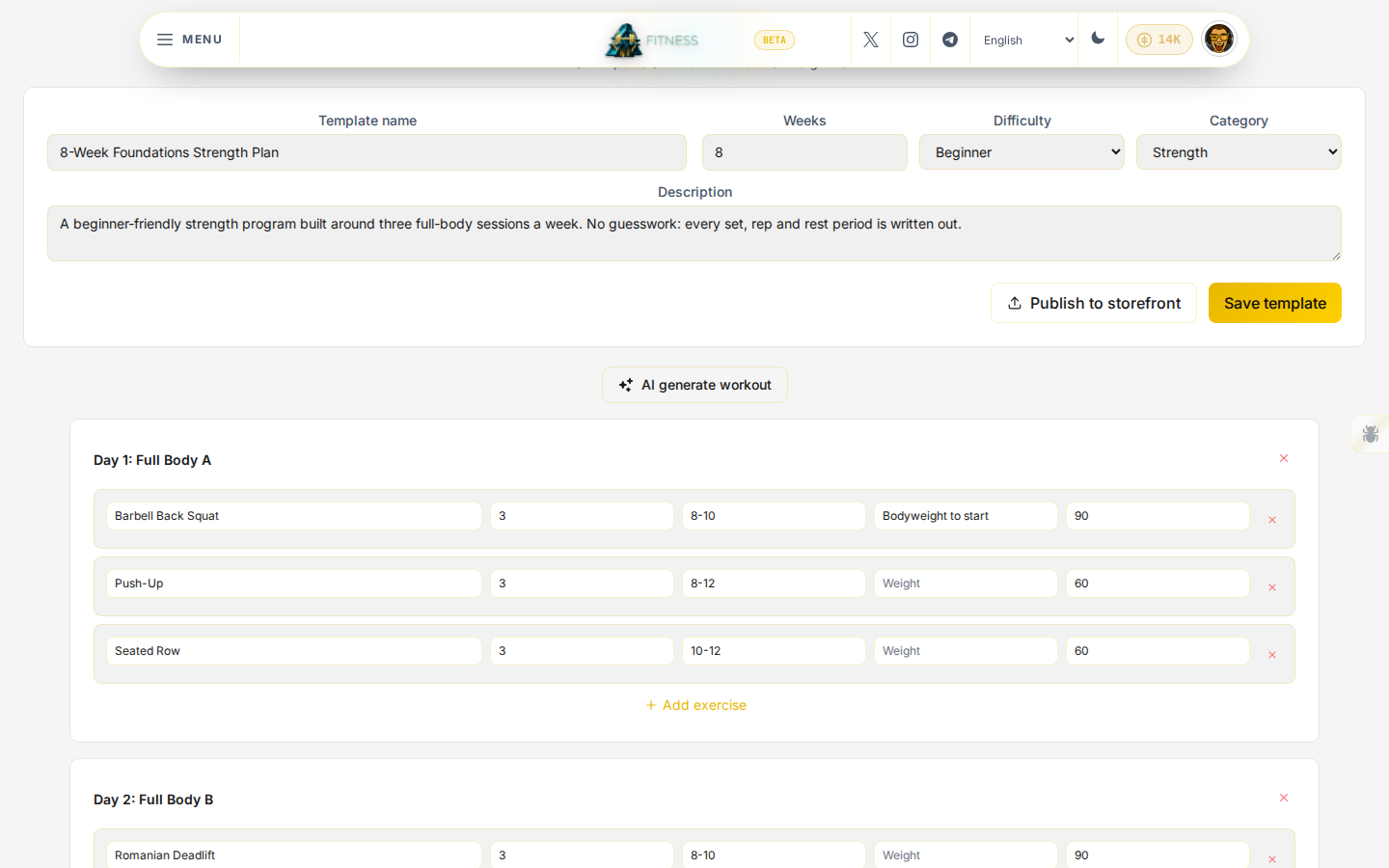1389x868 pixels.
Task: Click the Day 2: Full Body B title
Action: (x=153, y=800)
